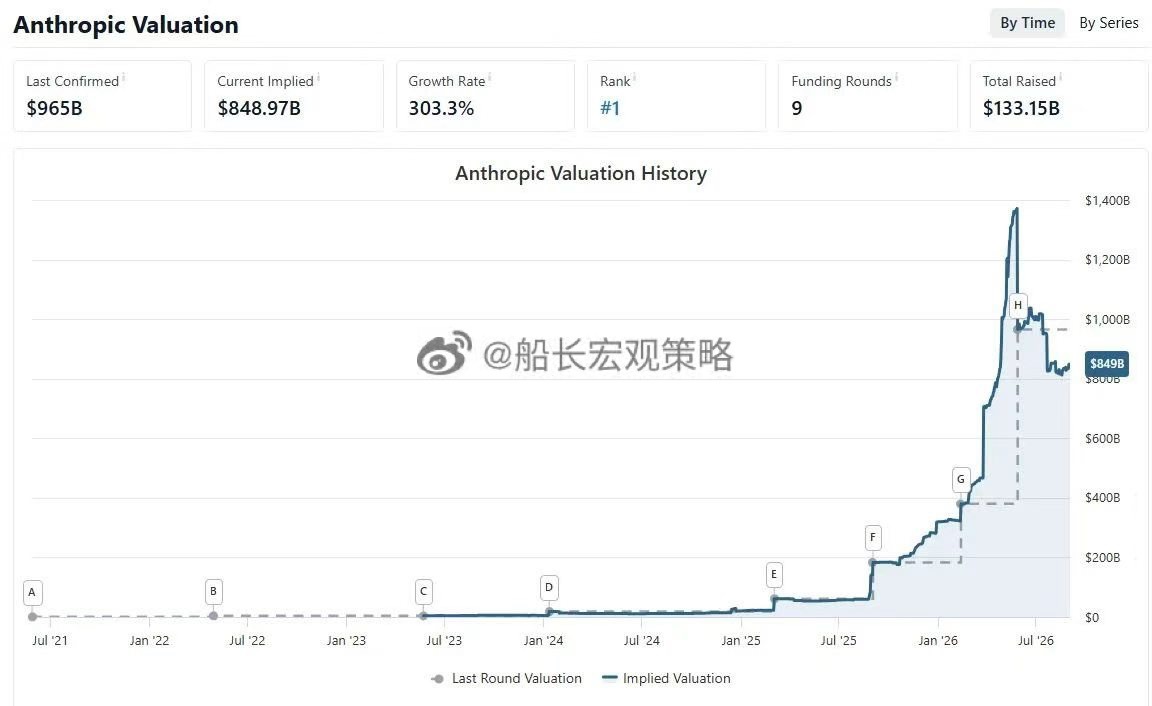This screenshot has width=1152, height=706.
Task: Click the $1,000B y-axis label
Action: pos(1107,320)
